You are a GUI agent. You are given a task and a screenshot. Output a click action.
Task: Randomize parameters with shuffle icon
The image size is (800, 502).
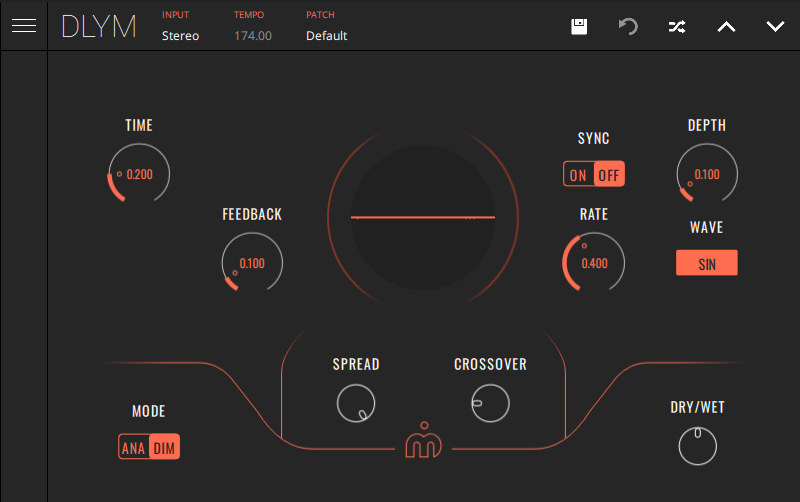click(677, 26)
